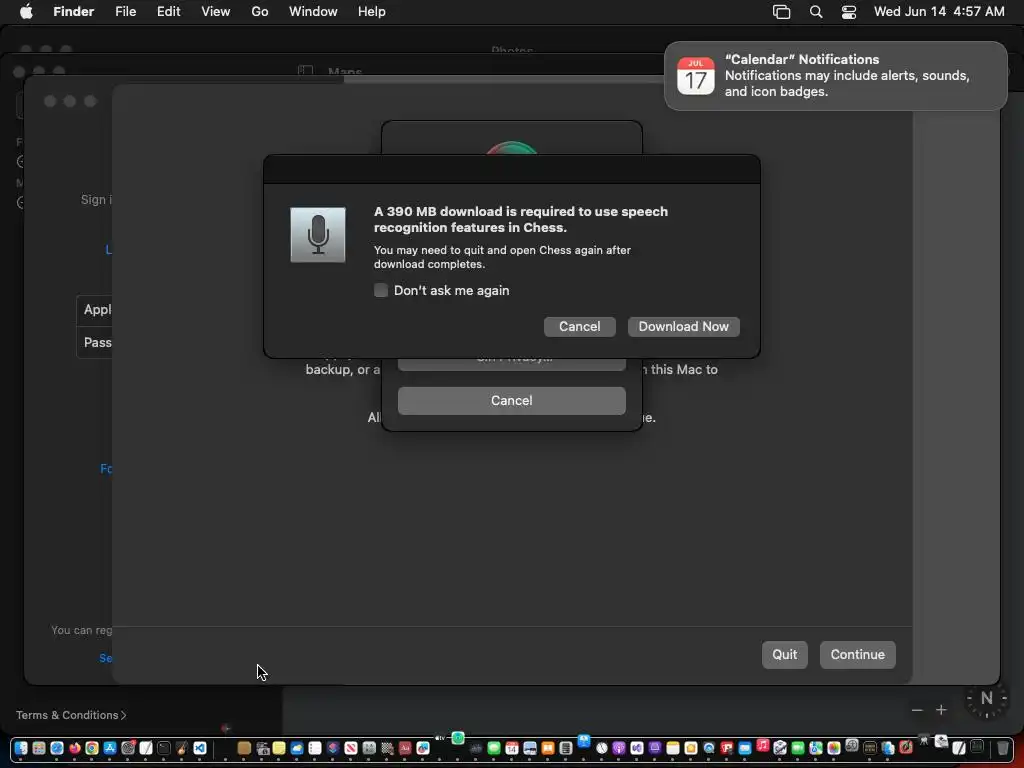Click the Apple ID field in the sign-in window
The width and height of the screenshot is (1024, 768).
pyautogui.click(x=95, y=310)
